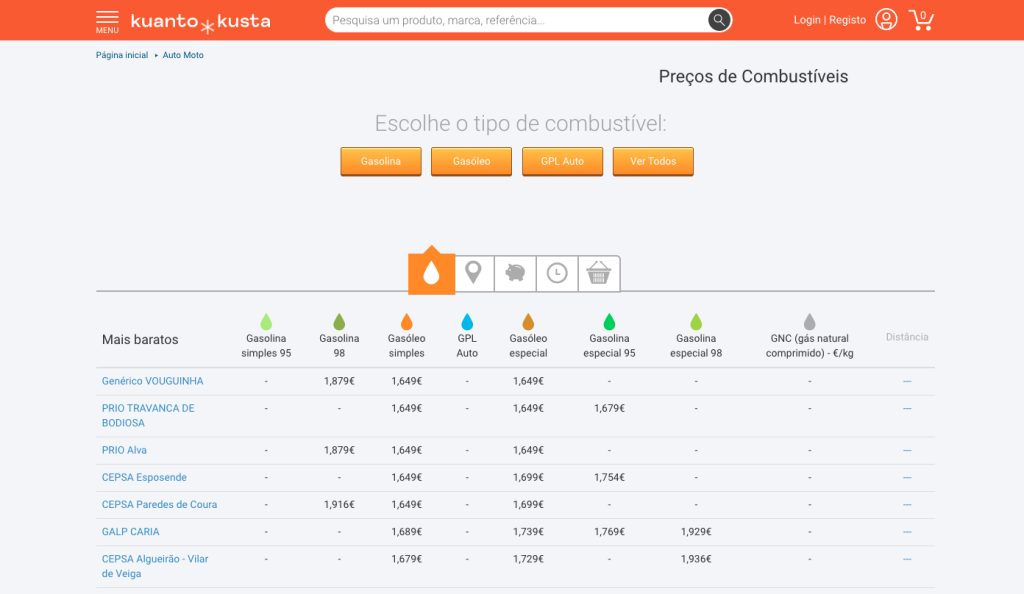Open the CEPSA Esposende station link
Viewport: 1024px width, 594px height.
pos(144,478)
